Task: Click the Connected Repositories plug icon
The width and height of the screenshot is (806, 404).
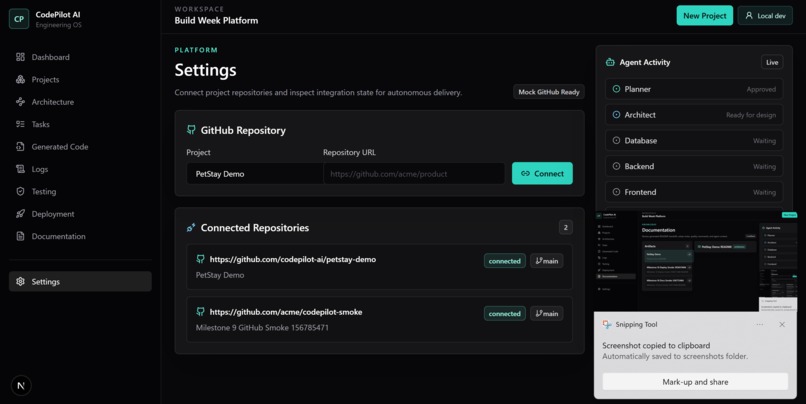Action: (x=191, y=227)
